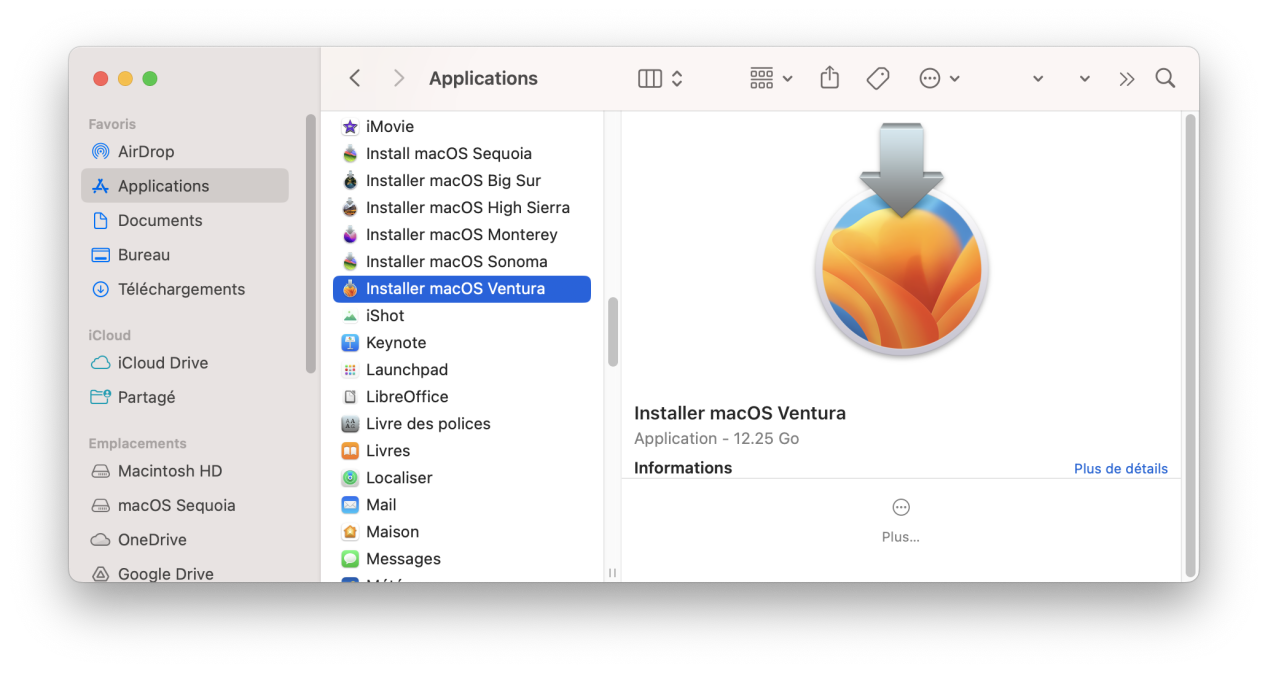Click the green zoom window button

pyautogui.click(x=150, y=78)
